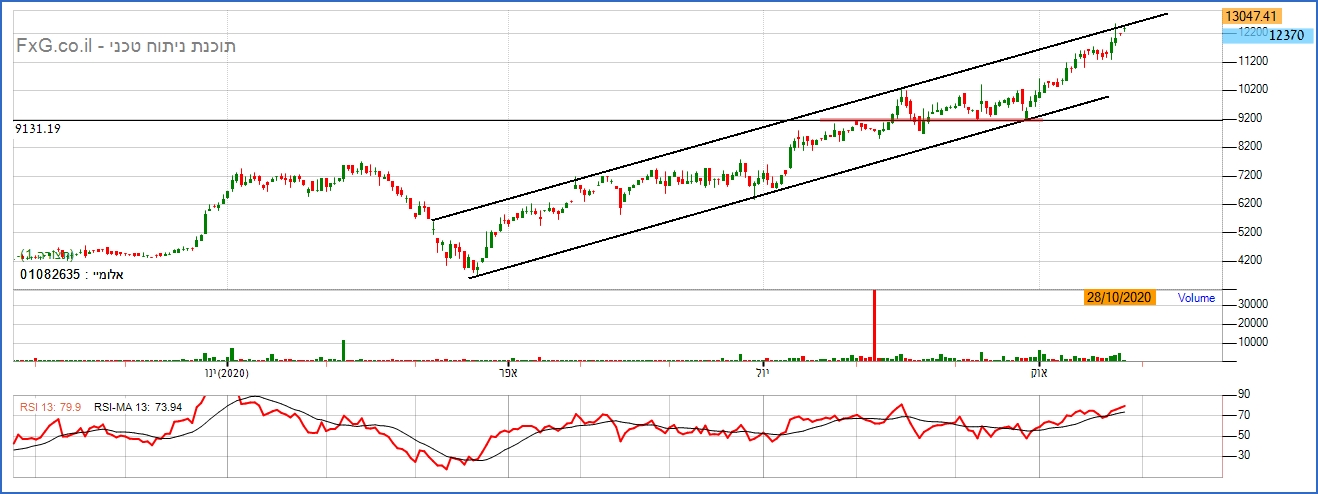Click the blue Volume panel label
Screen dimensions: 1318x494
(x=1196, y=298)
